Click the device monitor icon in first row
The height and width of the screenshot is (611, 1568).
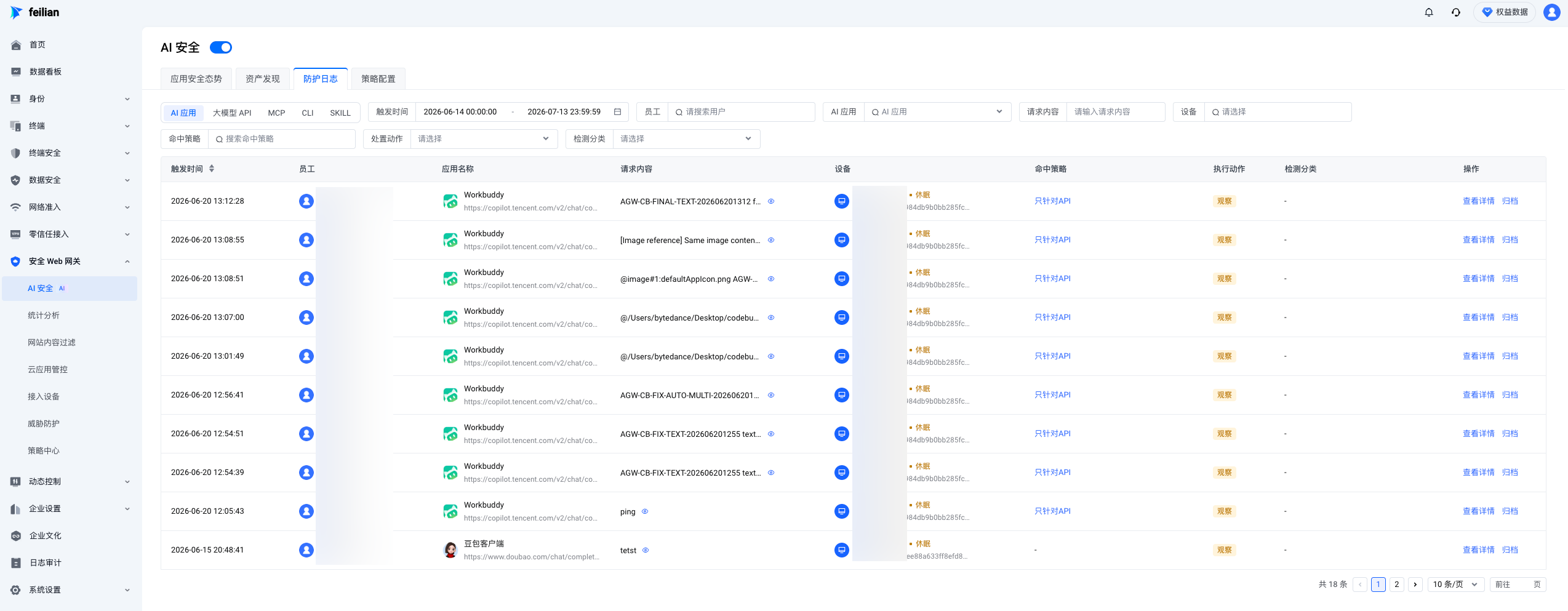coord(842,201)
